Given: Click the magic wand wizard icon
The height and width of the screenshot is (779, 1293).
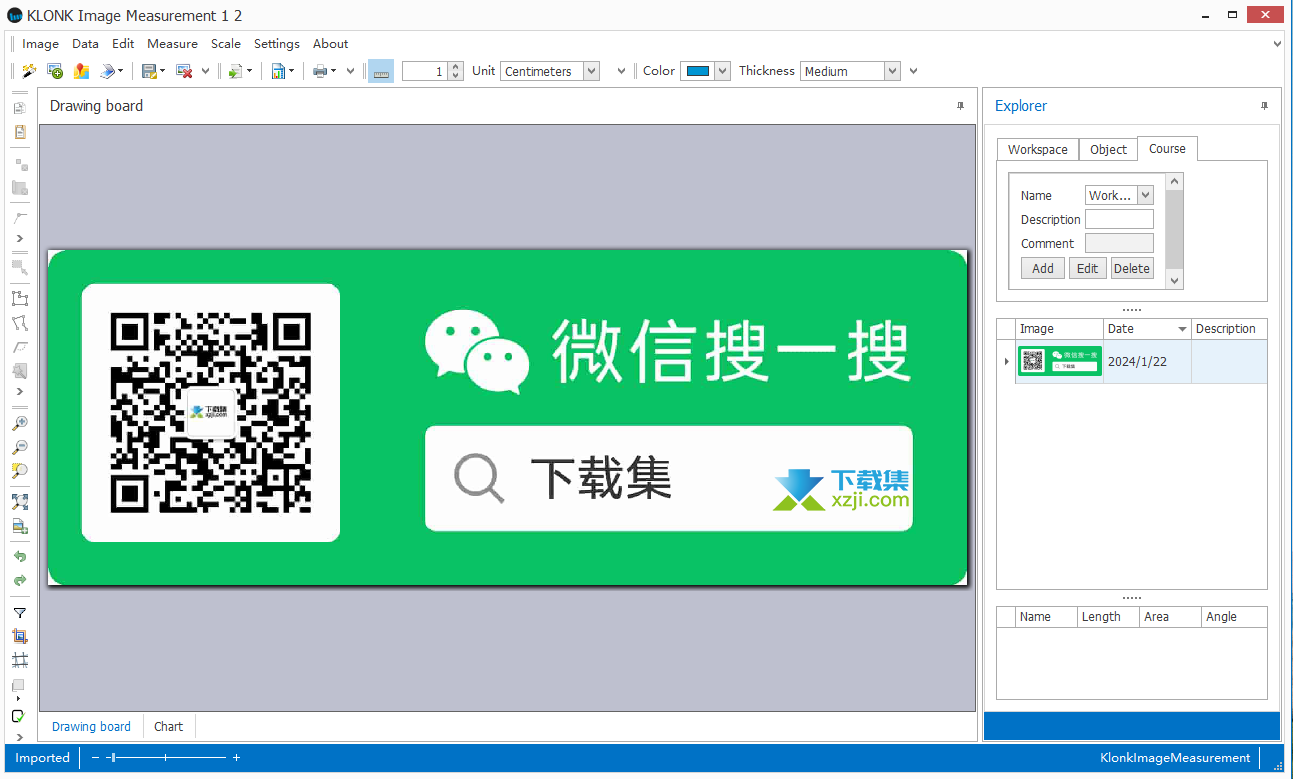Looking at the screenshot, I should point(29,71).
